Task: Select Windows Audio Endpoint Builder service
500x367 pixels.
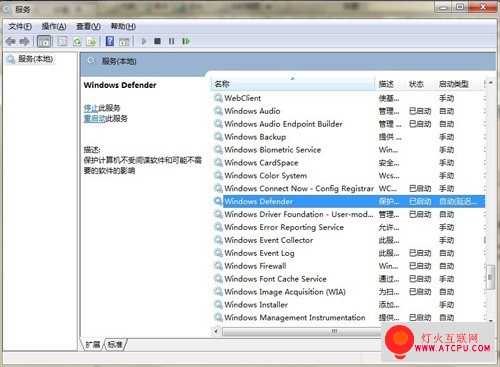Action: [x=348, y=124]
